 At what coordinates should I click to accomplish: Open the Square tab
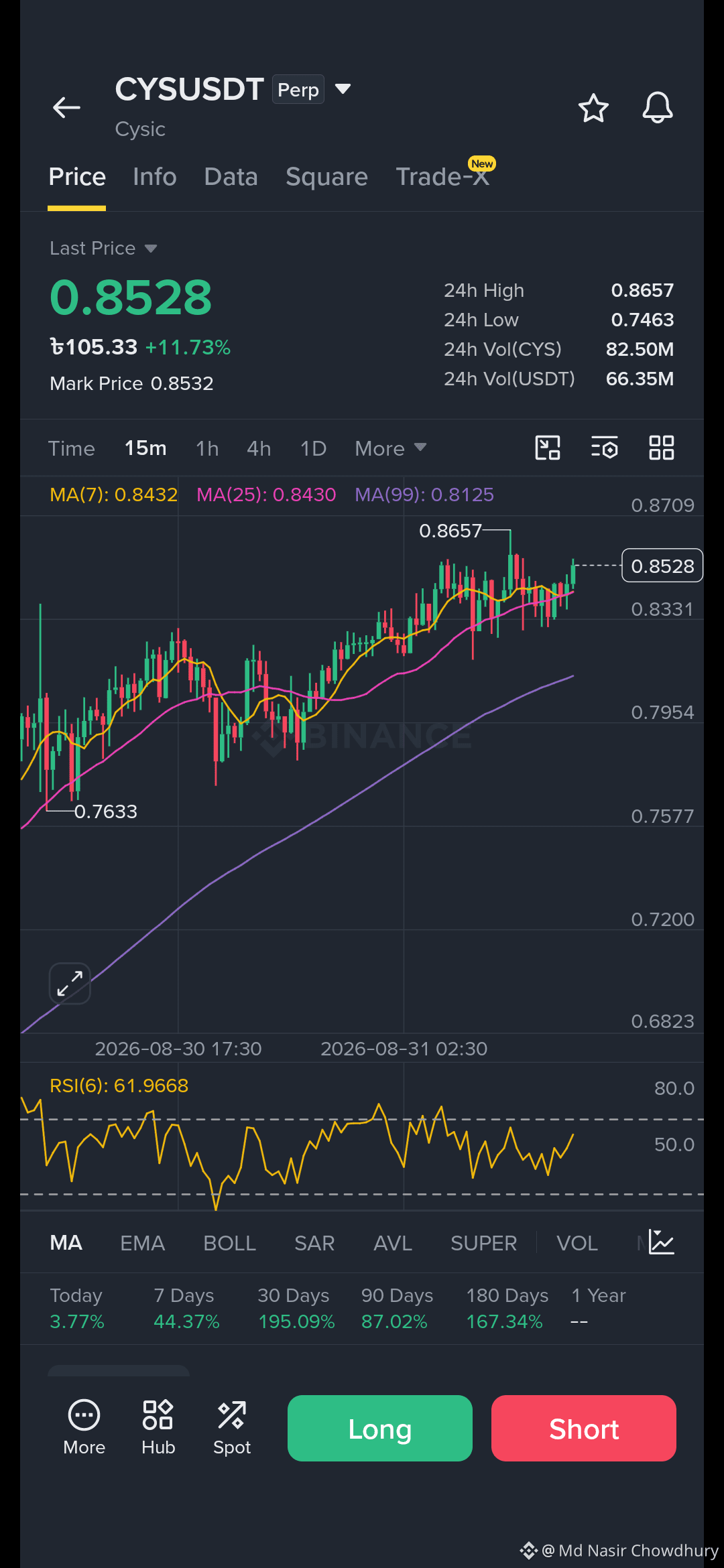tap(326, 177)
